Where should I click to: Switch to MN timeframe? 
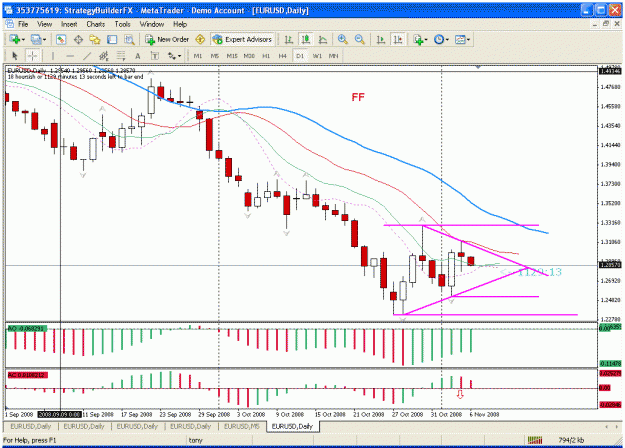tap(333, 56)
